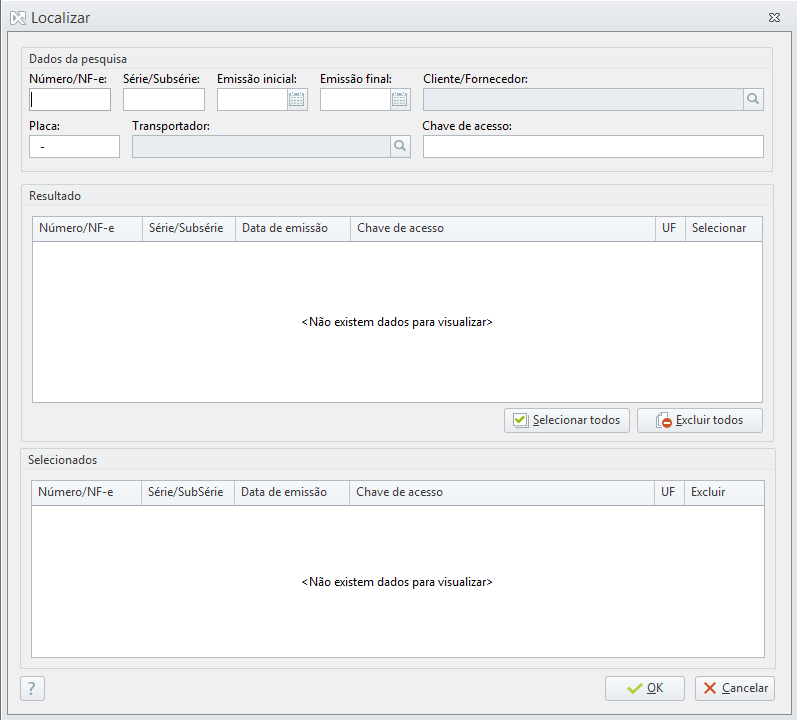Click the Cliente/Fornecedor search magnifier
This screenshot has width=798, height=720.
click(x=753, y=99)
